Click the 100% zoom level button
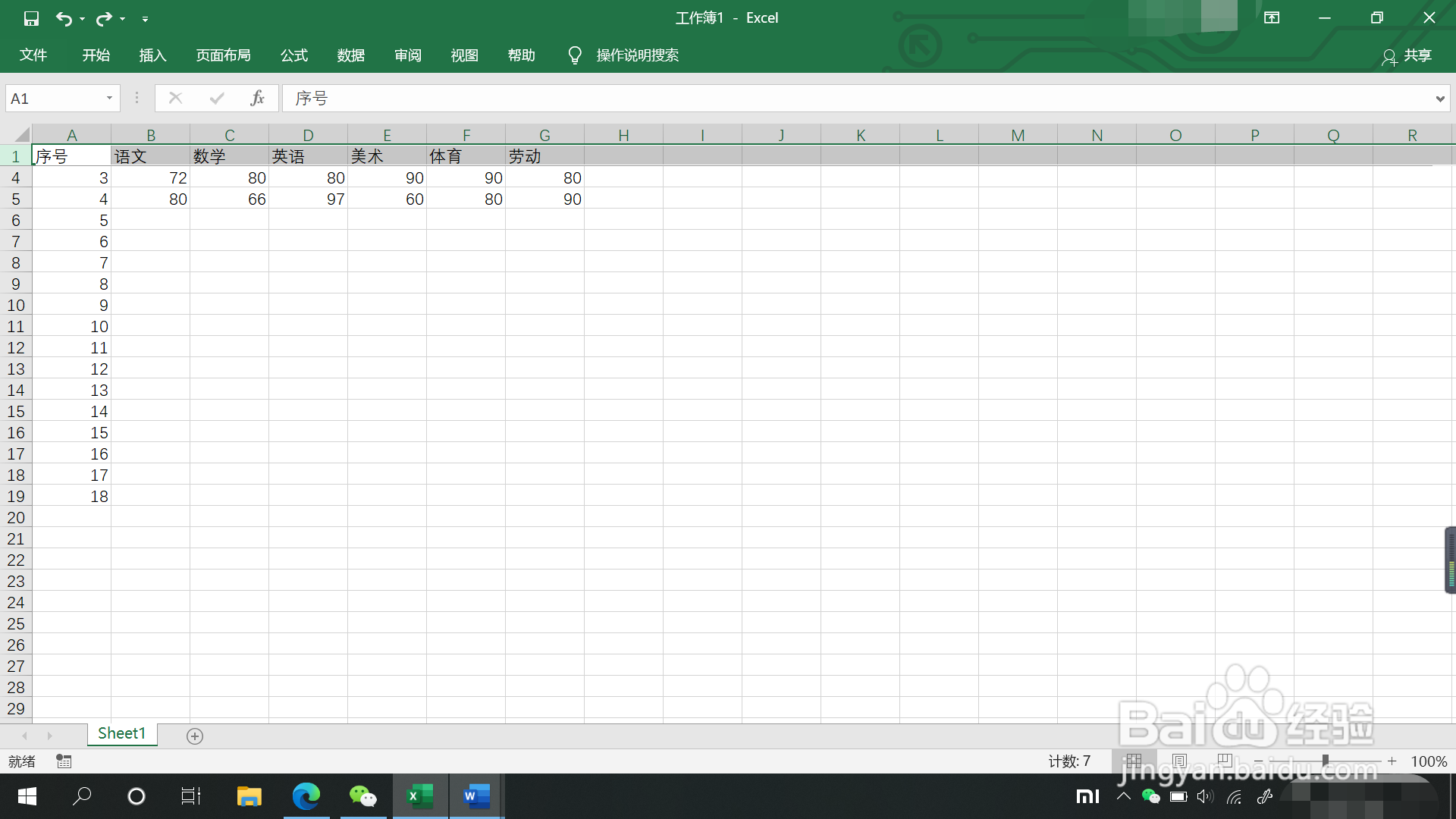 click(x=1429, y=761)
